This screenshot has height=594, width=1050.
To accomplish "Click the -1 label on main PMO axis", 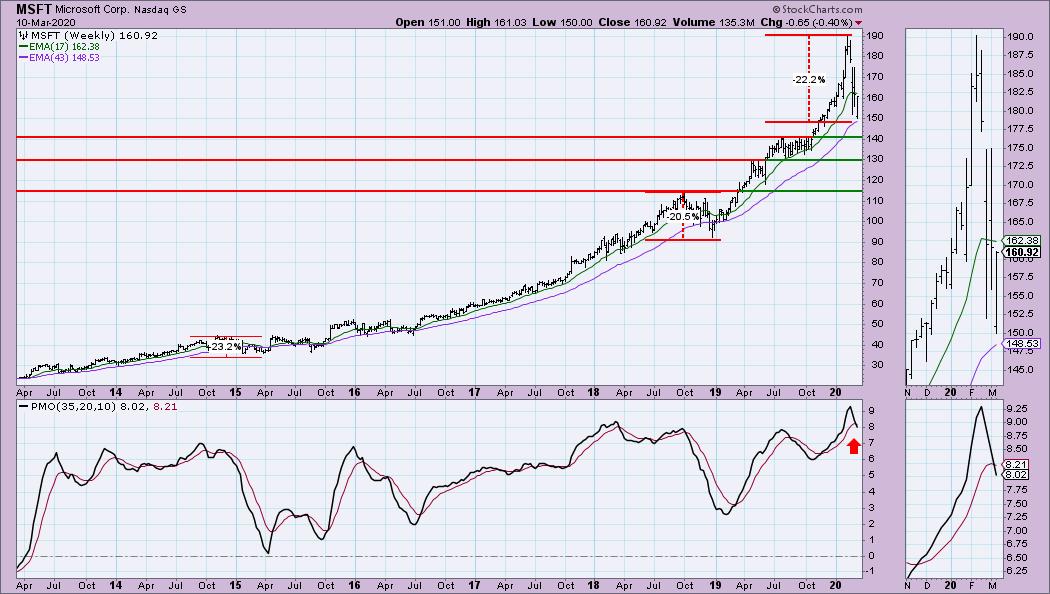I will tap(871, 572).
